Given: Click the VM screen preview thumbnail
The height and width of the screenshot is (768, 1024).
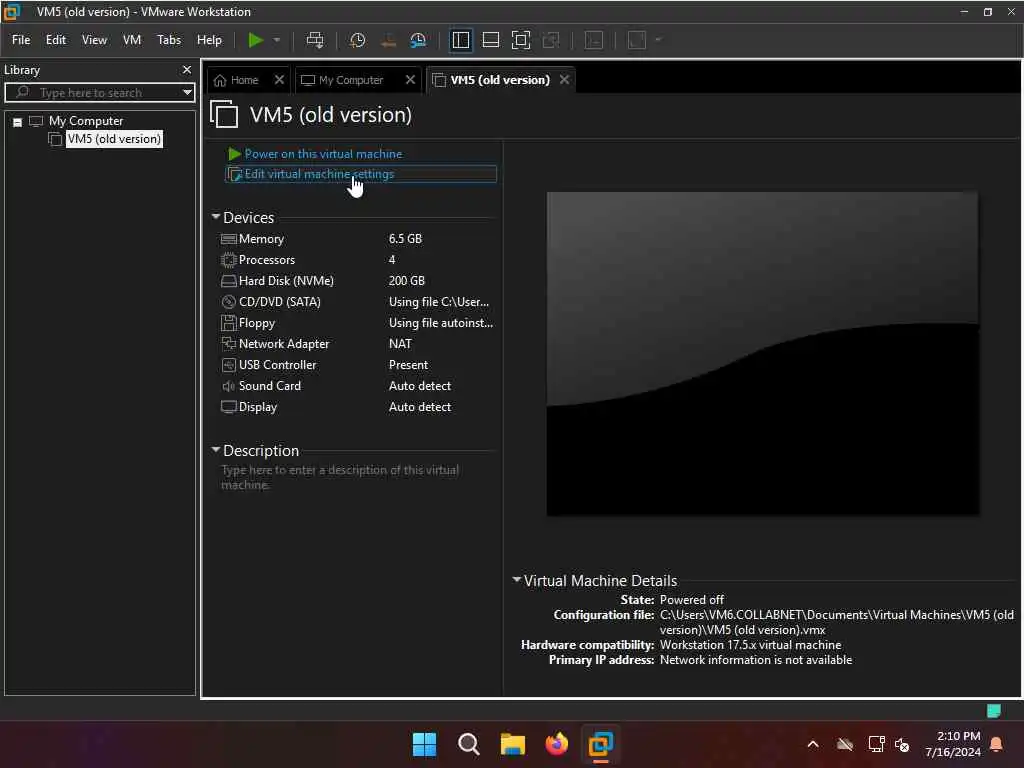Looking at the screenshot, I should click(762, 353).
